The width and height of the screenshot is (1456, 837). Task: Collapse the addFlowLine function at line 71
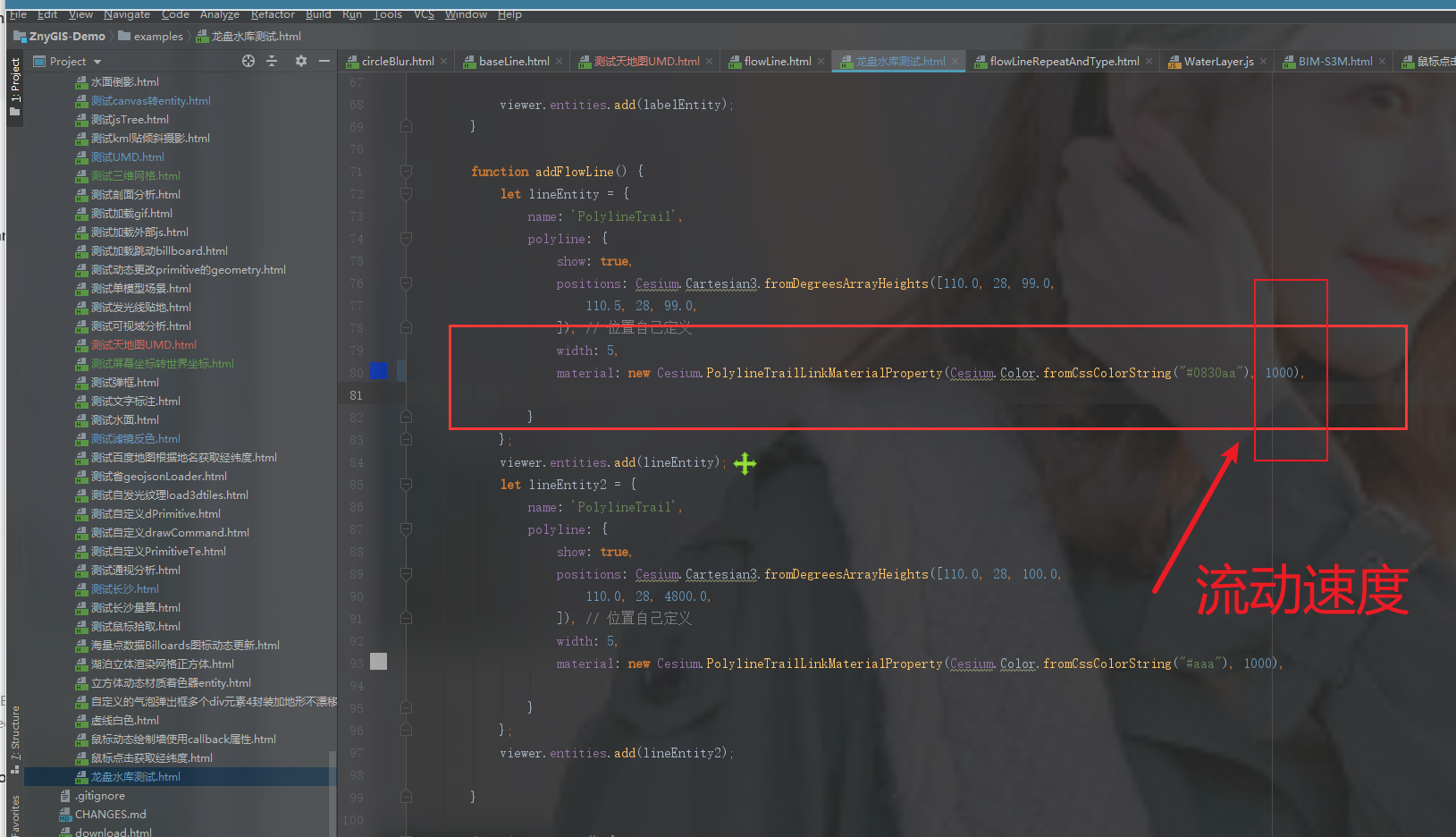[406, 171]
